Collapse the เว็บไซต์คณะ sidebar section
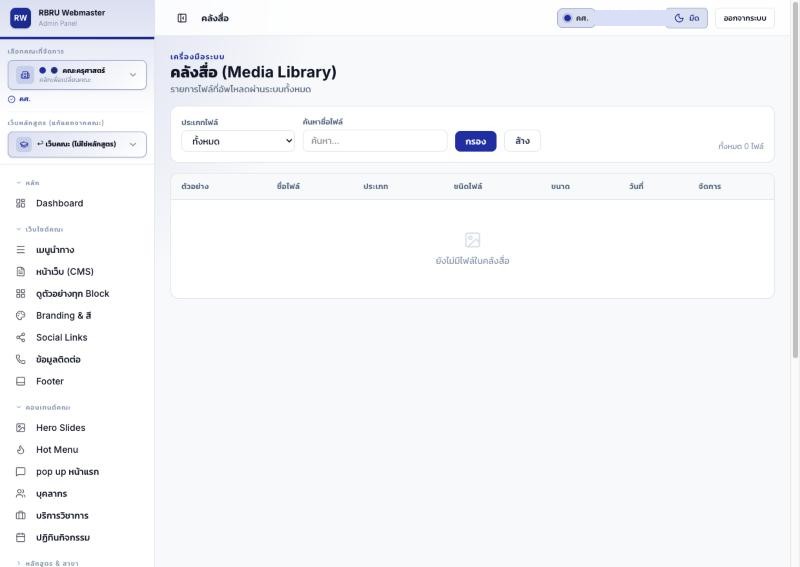The width and height of the screenshot is (800, 567). [x=39, y=229]
